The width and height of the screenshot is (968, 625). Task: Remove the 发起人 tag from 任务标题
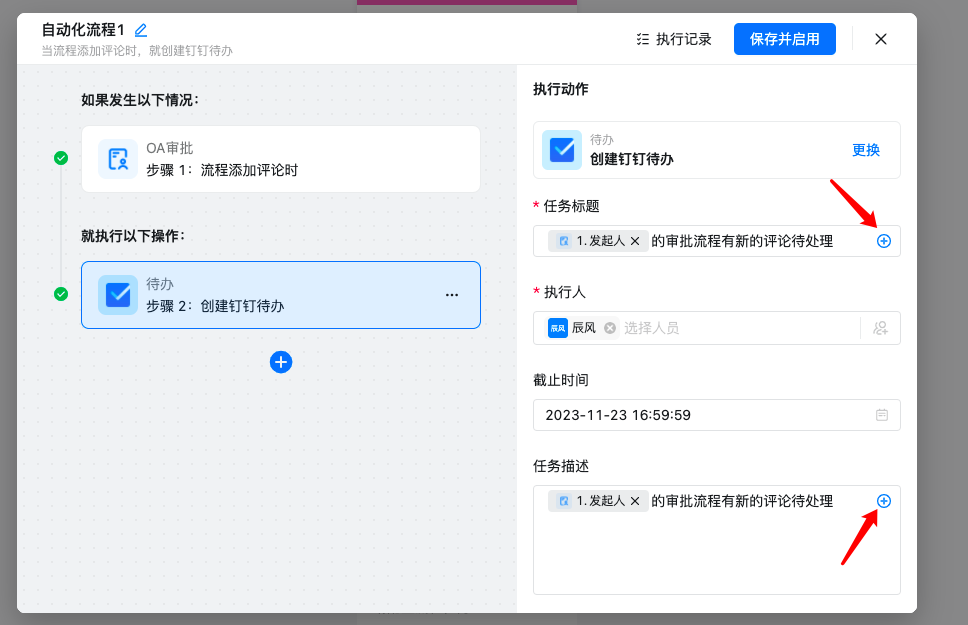click(x=635, y=241)
